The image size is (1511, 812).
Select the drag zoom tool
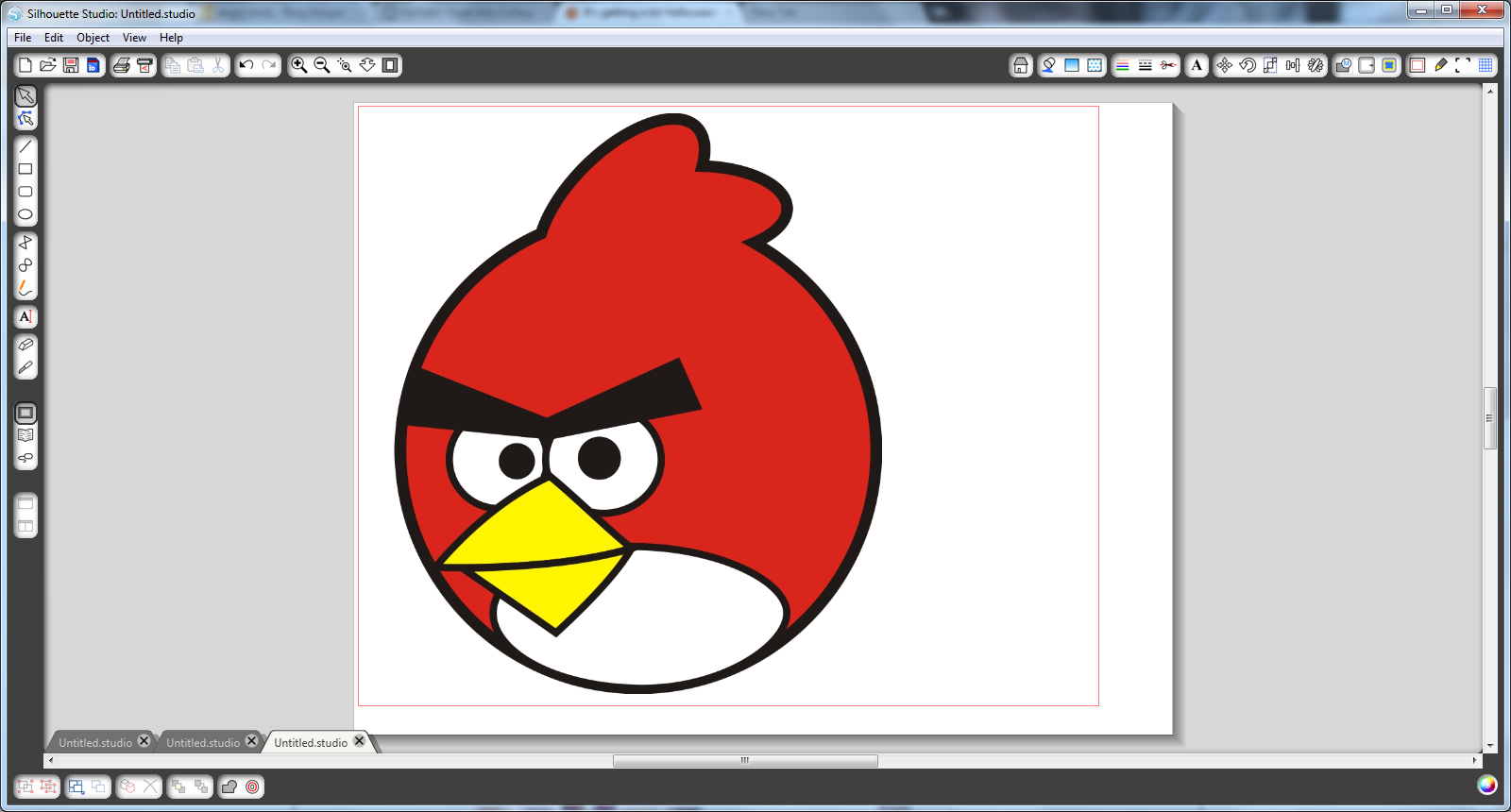[x=367, y=65]
